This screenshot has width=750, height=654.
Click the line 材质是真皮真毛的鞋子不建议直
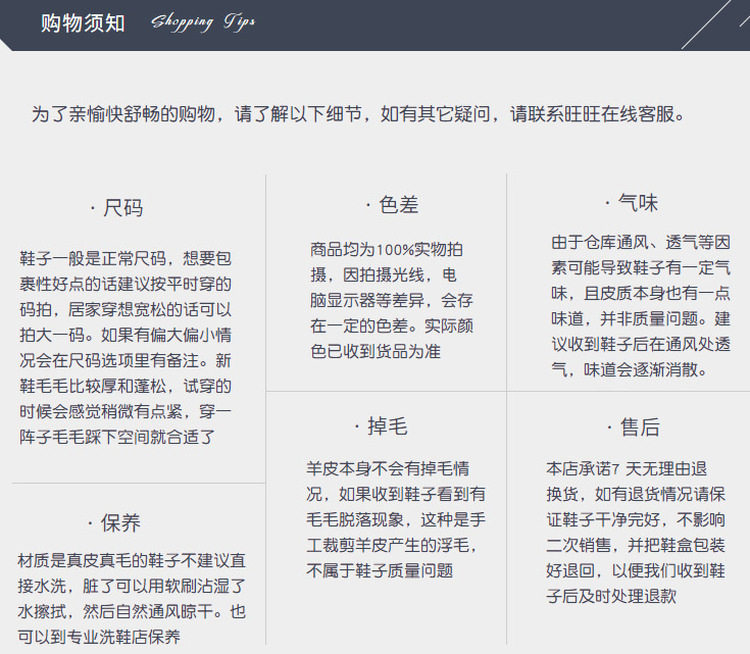click(132, 560)
